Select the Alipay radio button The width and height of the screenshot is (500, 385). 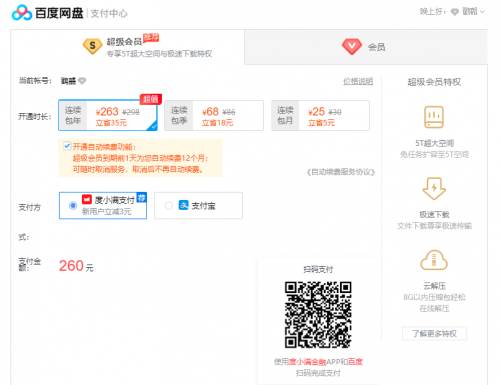click(169, 205)
